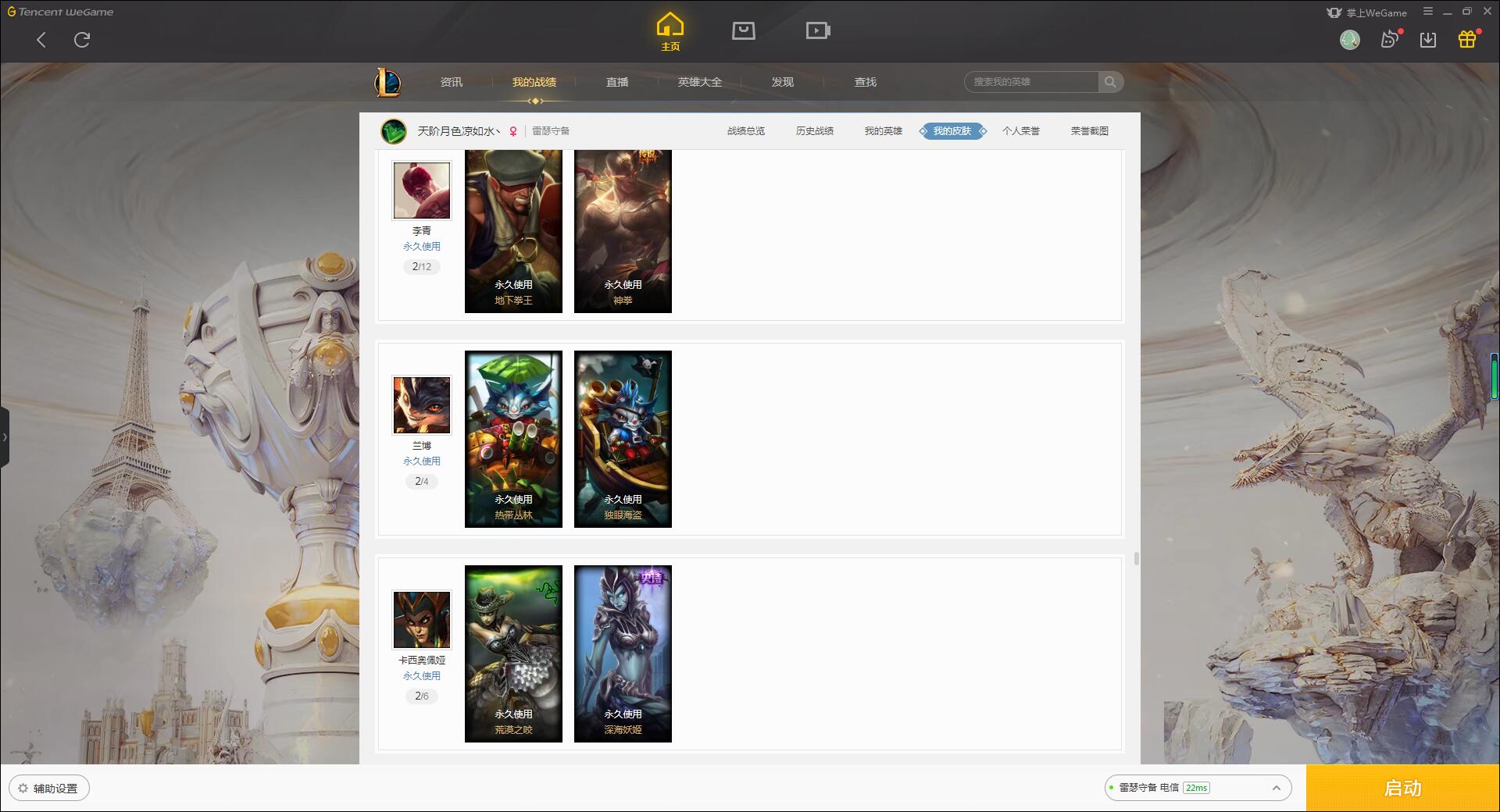This screenshot has width=1500, height=812.
Task: Expand the left side panel arrow
Action: (5, 437)
